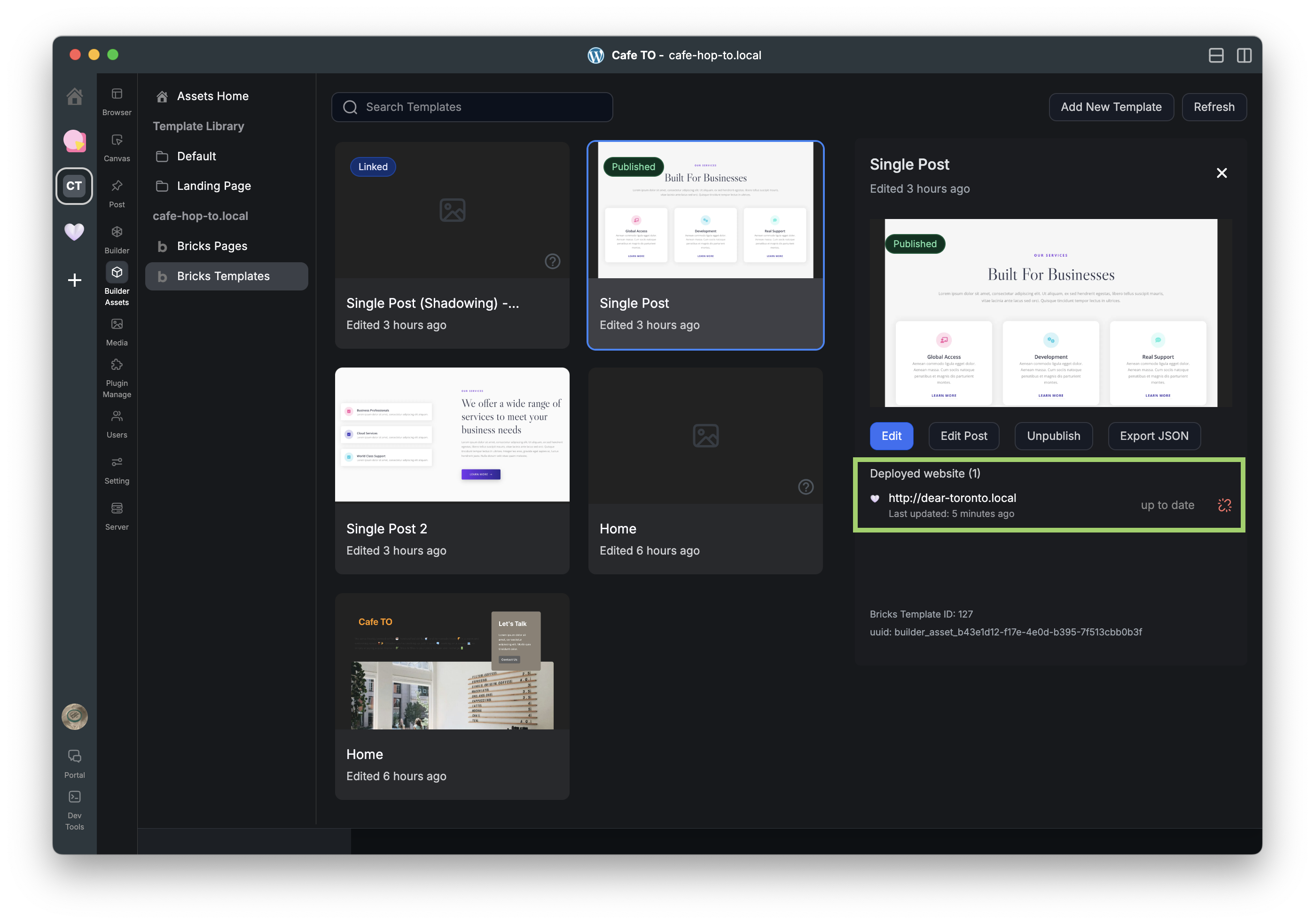Open Plugin Manage puzzle icon
Screen dimensions: 1315x924
click(117, 365)
